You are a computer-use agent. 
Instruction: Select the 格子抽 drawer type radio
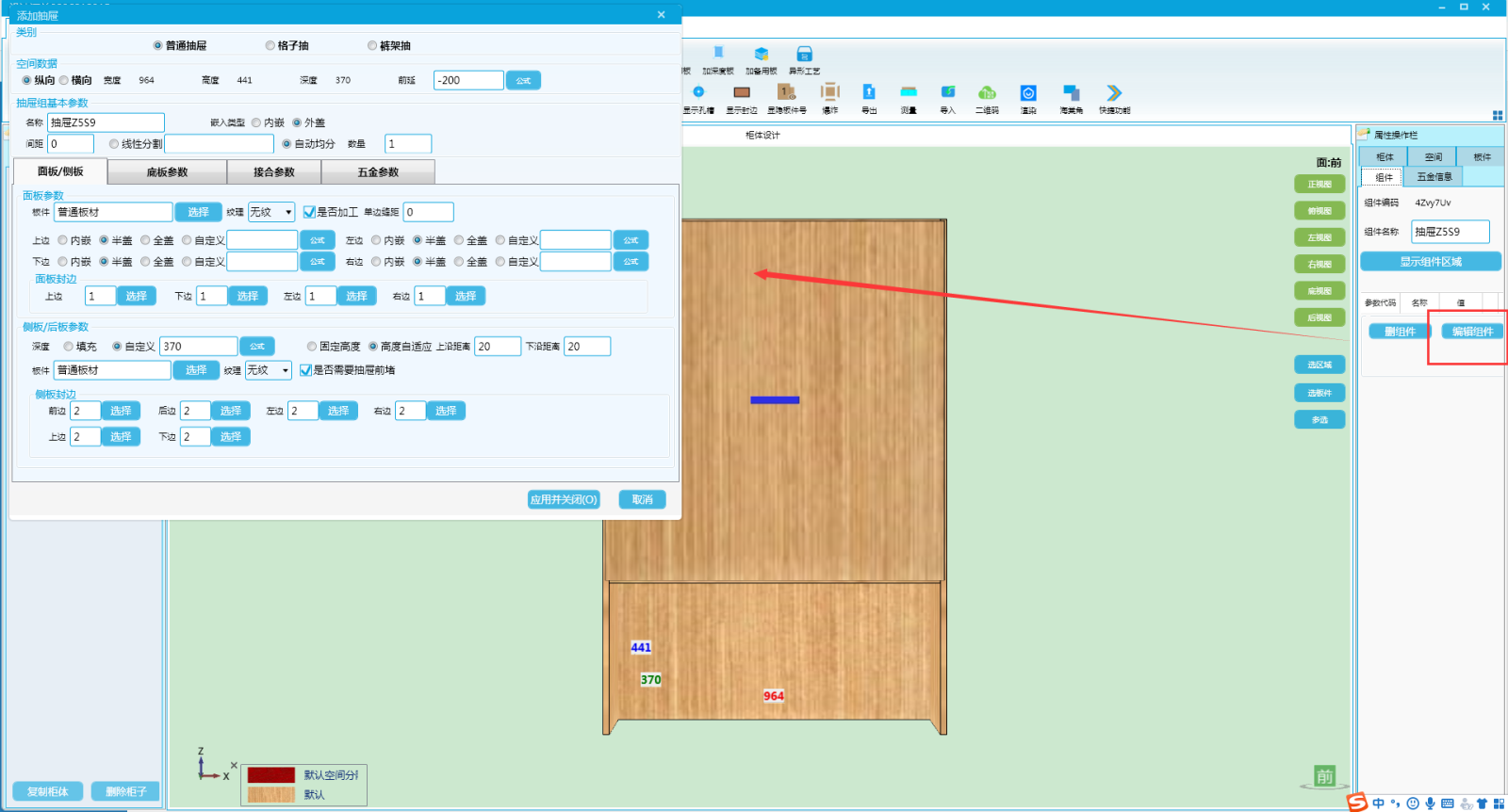coord(270,45)
